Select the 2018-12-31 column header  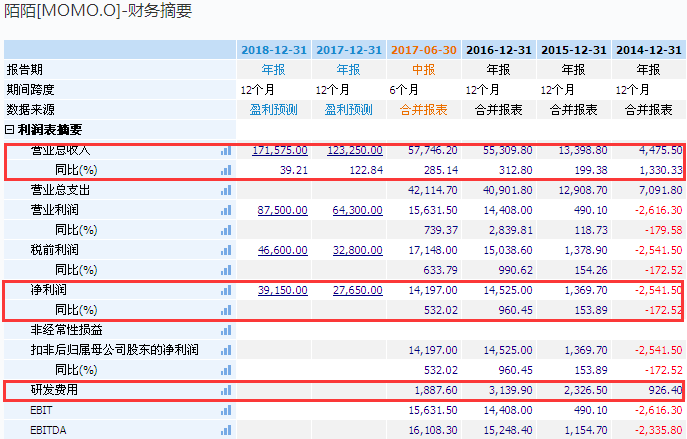(273, 49)
